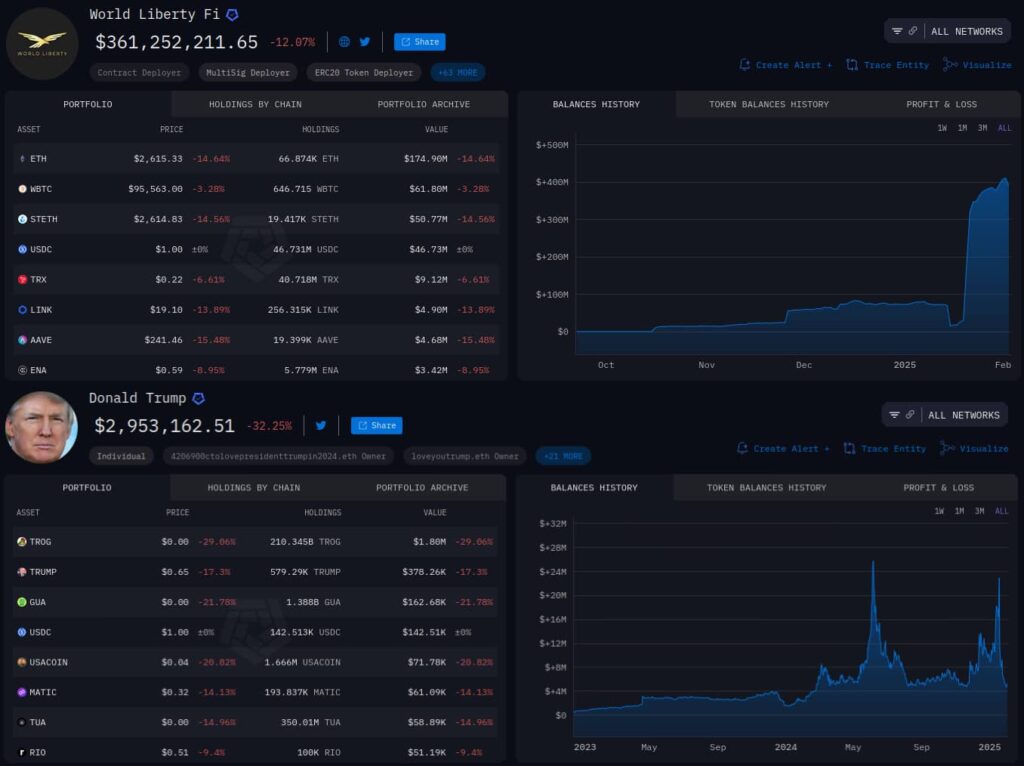Viewport: 1024px width, 766px height.
Task: Open Donald Trump's Token Balances History tab
Action: (767, 487)
